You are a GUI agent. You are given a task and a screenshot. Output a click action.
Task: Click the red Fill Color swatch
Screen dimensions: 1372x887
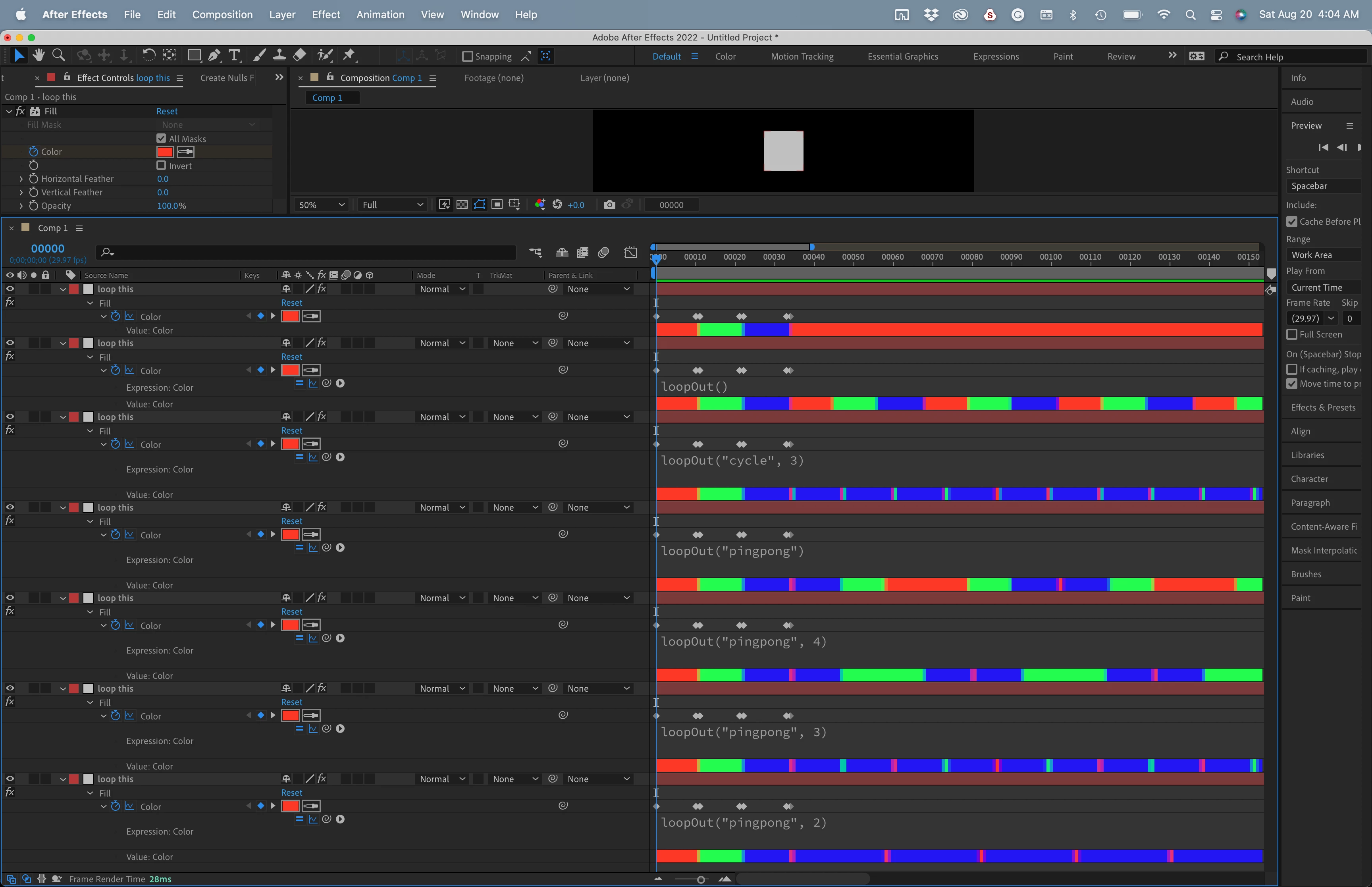click(x=165, y=152)
